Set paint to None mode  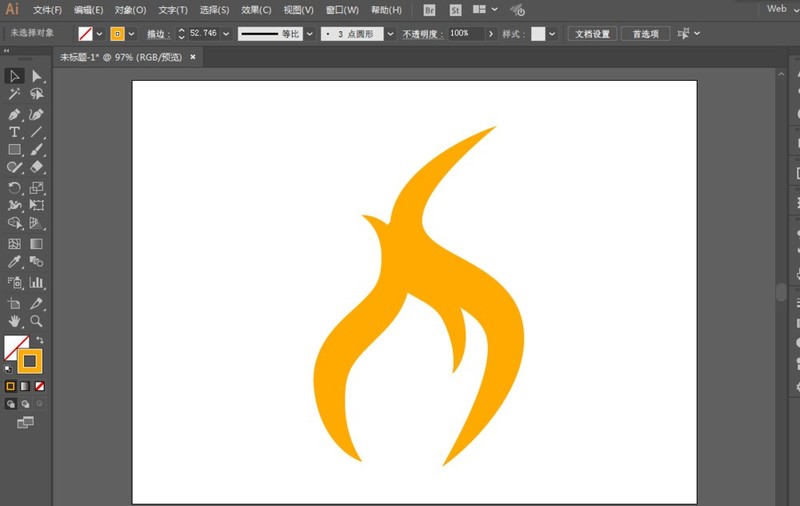39,386
